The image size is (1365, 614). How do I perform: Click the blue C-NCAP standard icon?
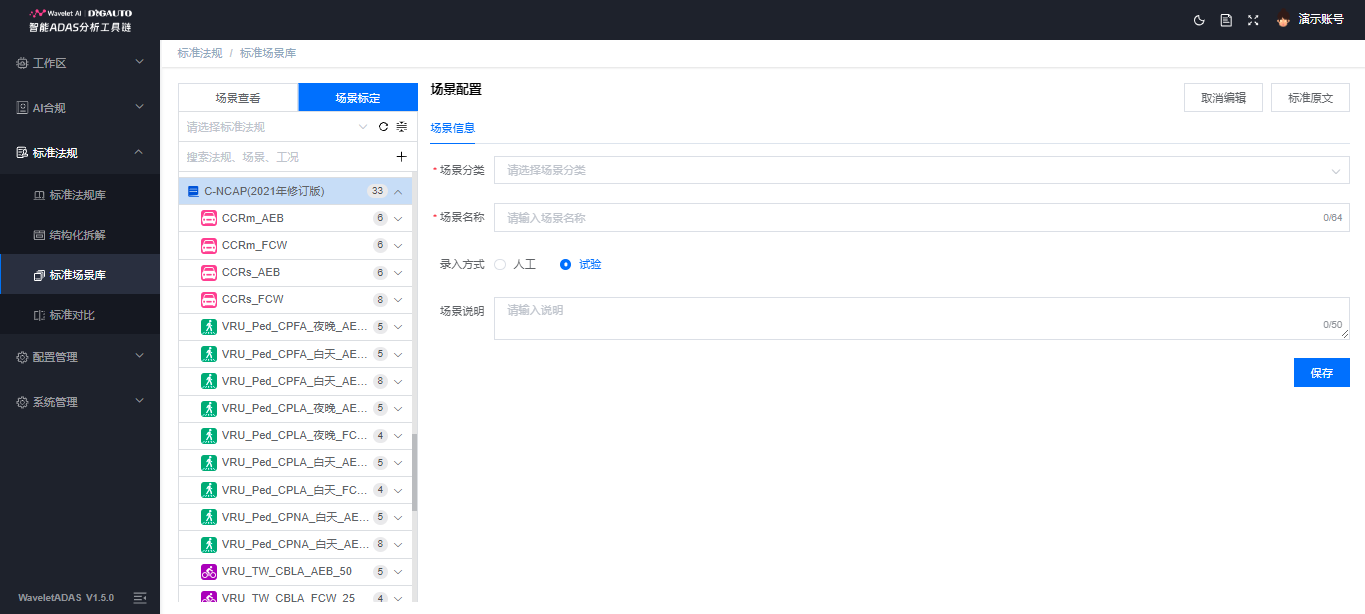193,191
